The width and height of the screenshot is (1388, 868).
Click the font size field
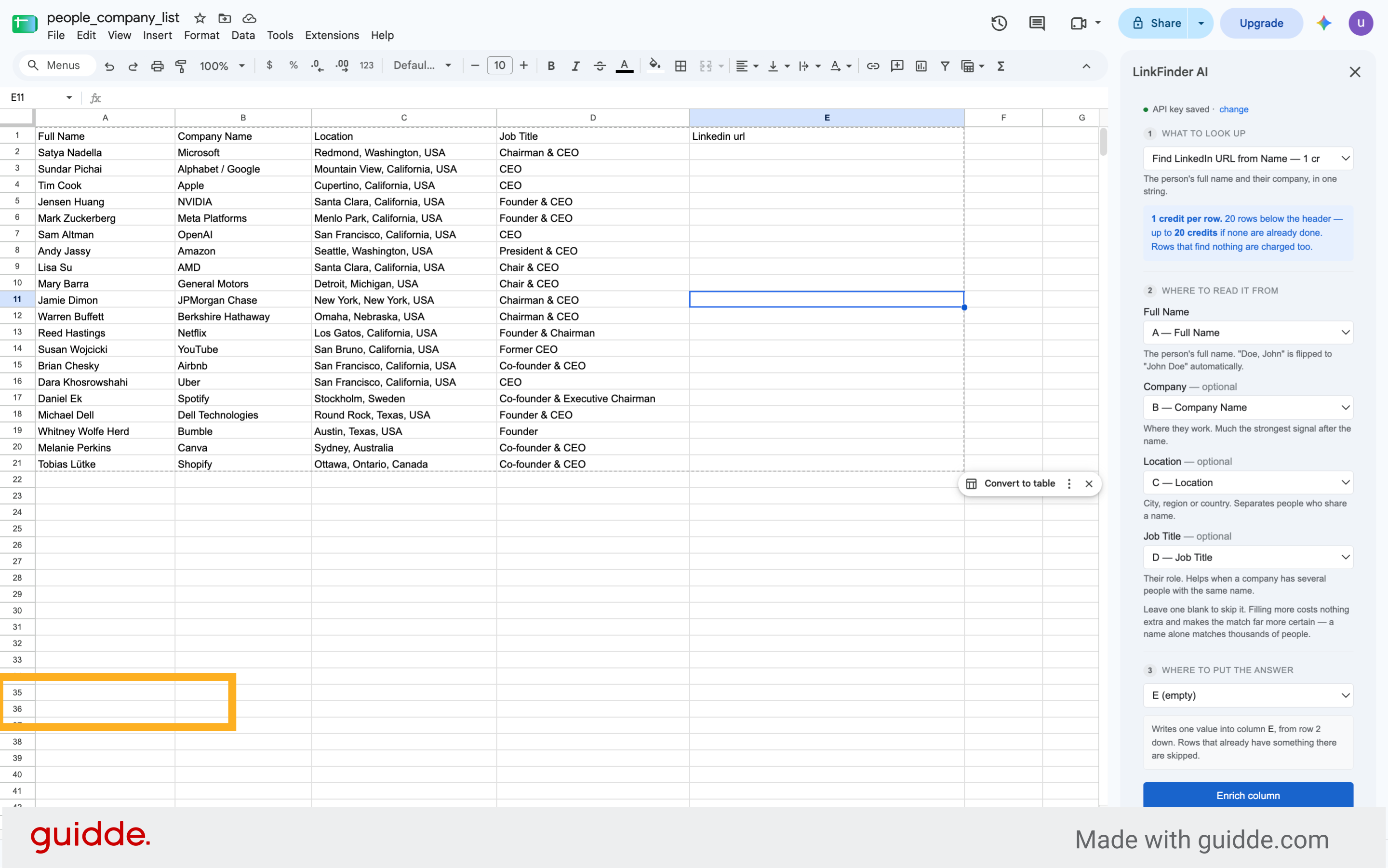coord(499,66)
